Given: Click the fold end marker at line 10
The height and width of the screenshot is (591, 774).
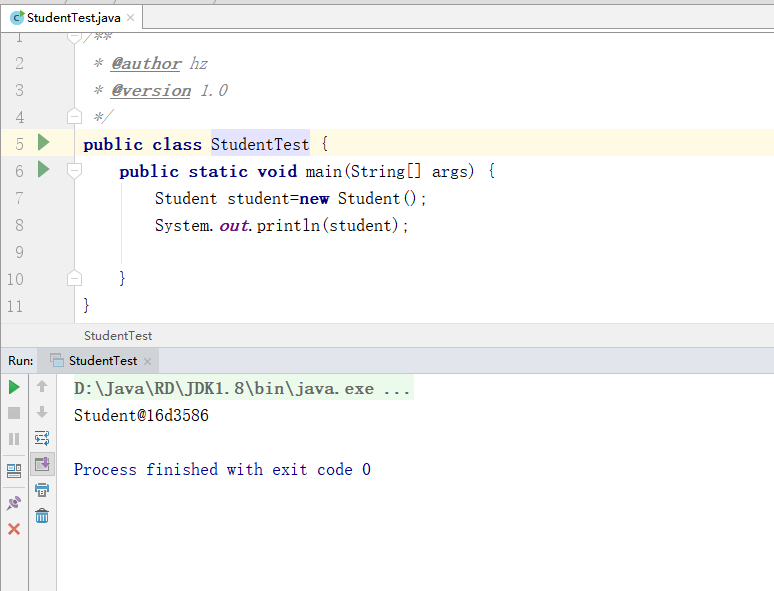Looking at the screenshot, I should (x=74, y=278).
